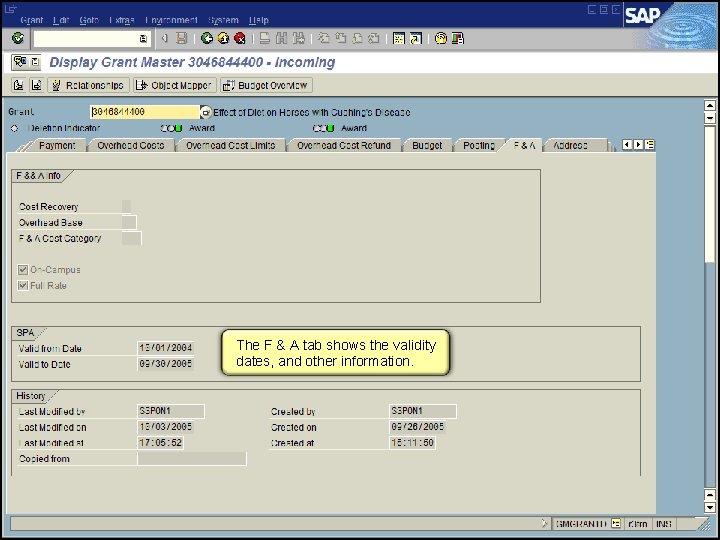Click the Print icon in toolbar

264,38
